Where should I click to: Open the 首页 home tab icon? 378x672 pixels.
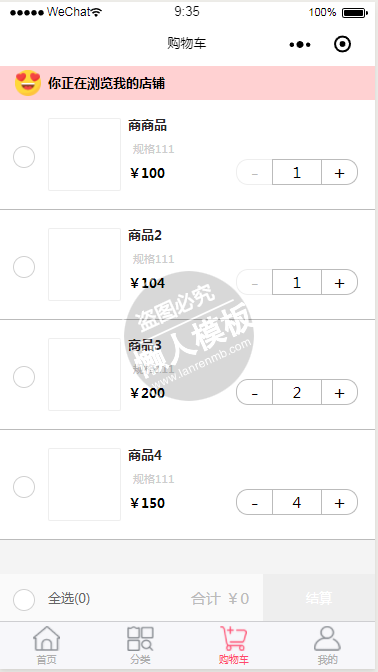(46, 639)
